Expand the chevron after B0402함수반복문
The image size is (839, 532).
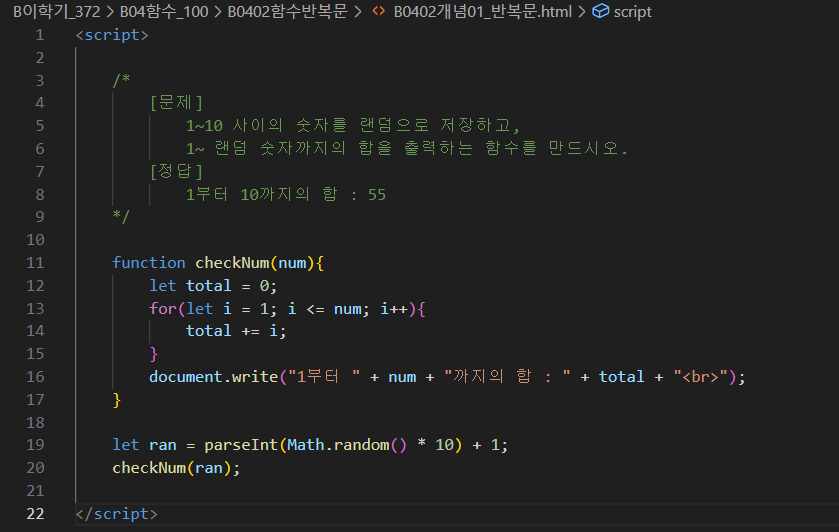point(357,11)
